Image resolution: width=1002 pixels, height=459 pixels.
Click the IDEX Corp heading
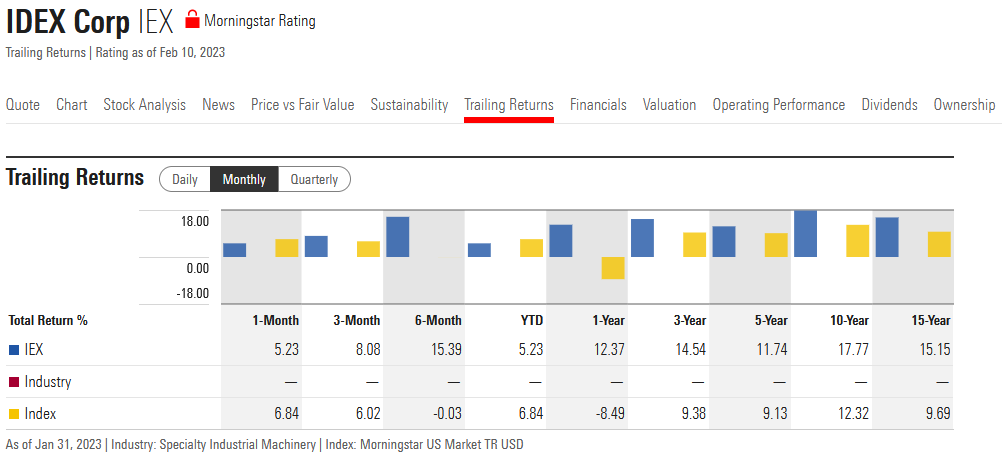[68, 22]
